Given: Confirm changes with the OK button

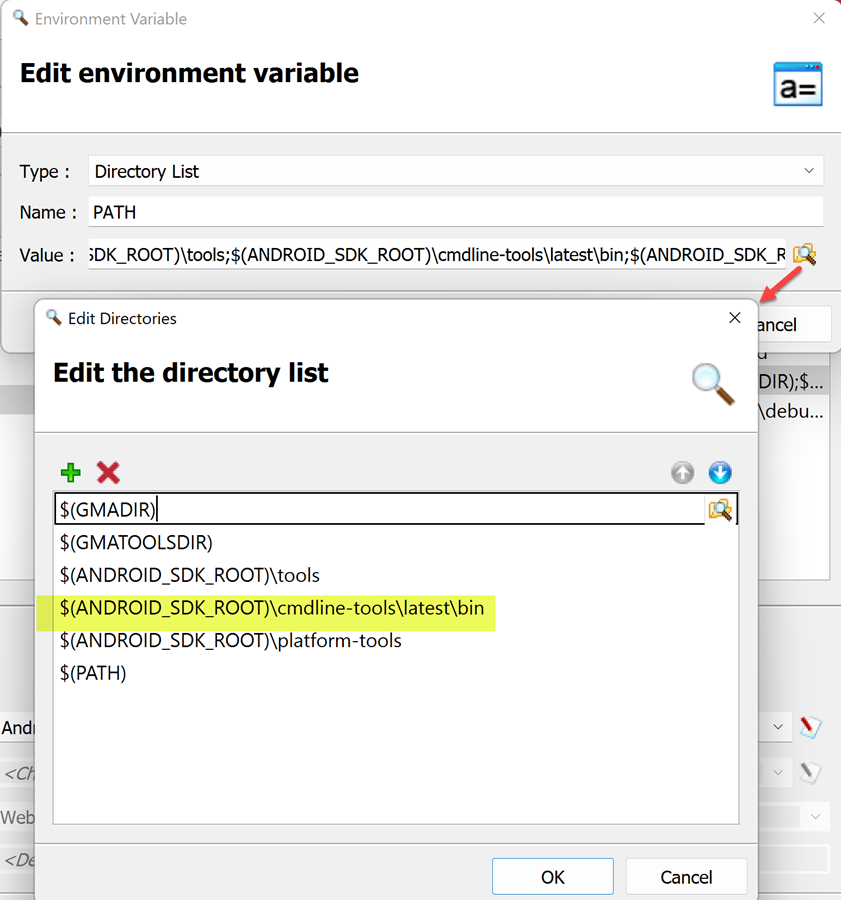Looking at the screenshot, I should [552, 876].
